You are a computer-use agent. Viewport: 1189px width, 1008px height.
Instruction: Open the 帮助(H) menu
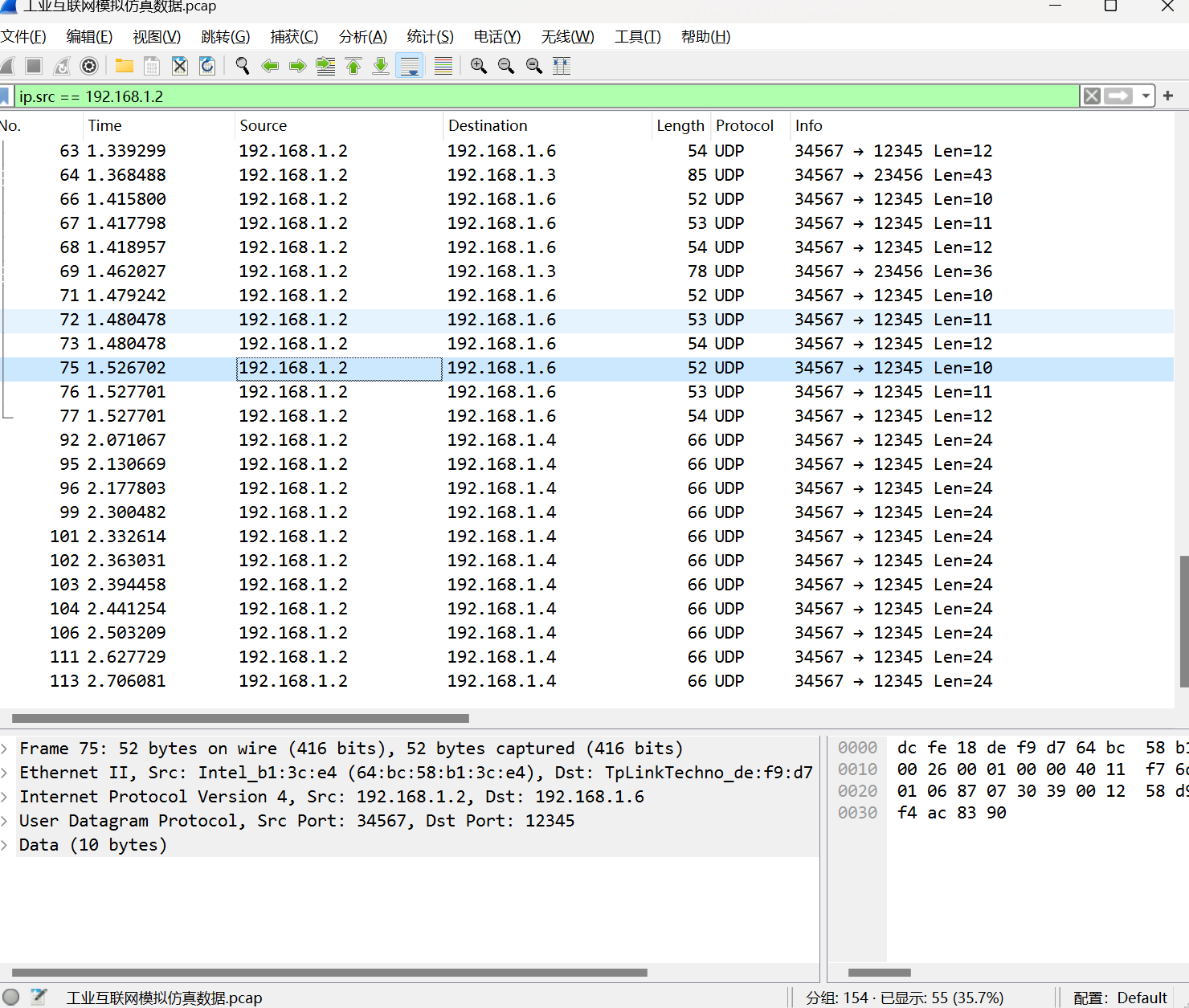click(706, 37)
